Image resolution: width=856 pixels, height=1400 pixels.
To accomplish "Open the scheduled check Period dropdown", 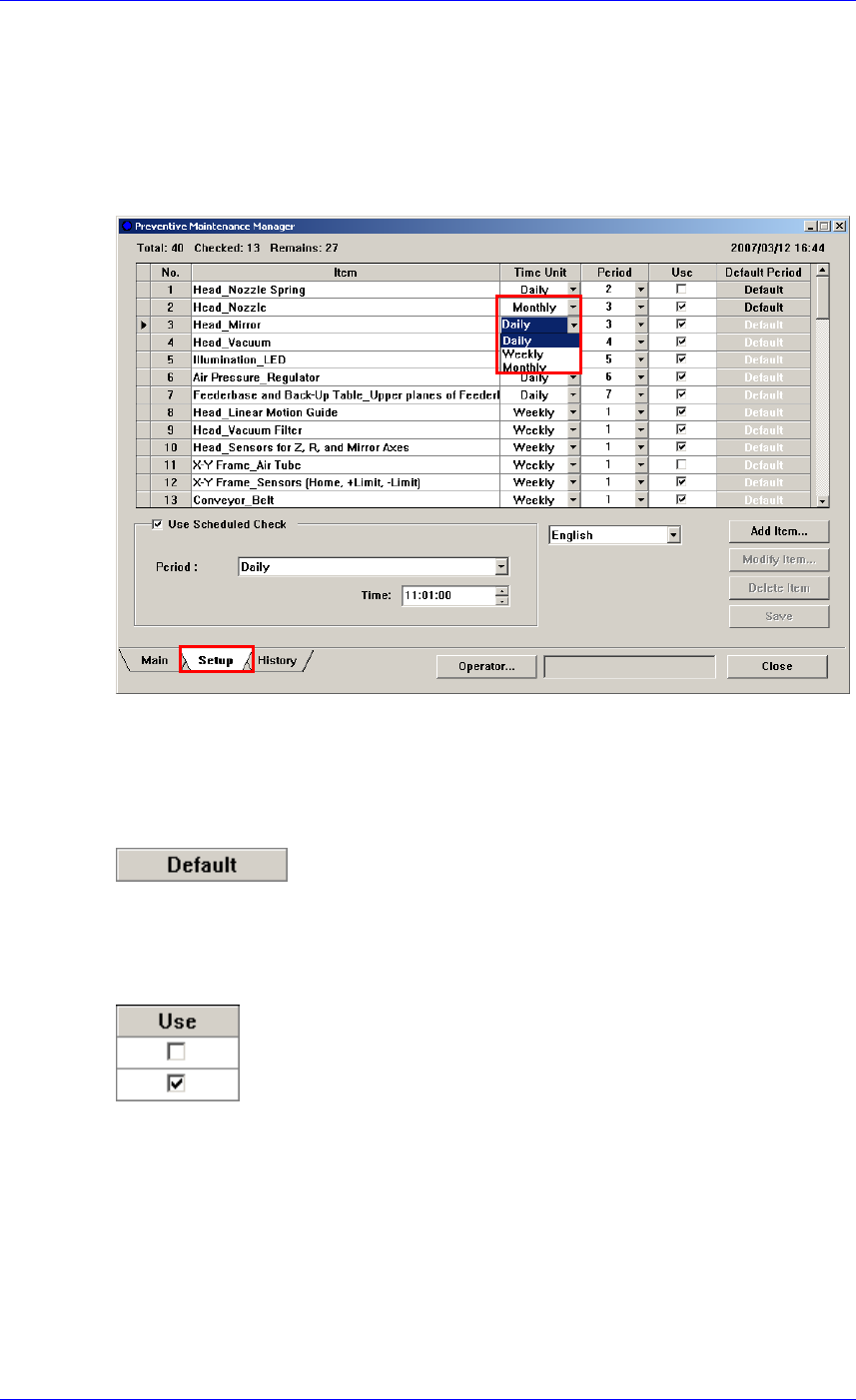I will pyautogui.click(x=502, y=567).
